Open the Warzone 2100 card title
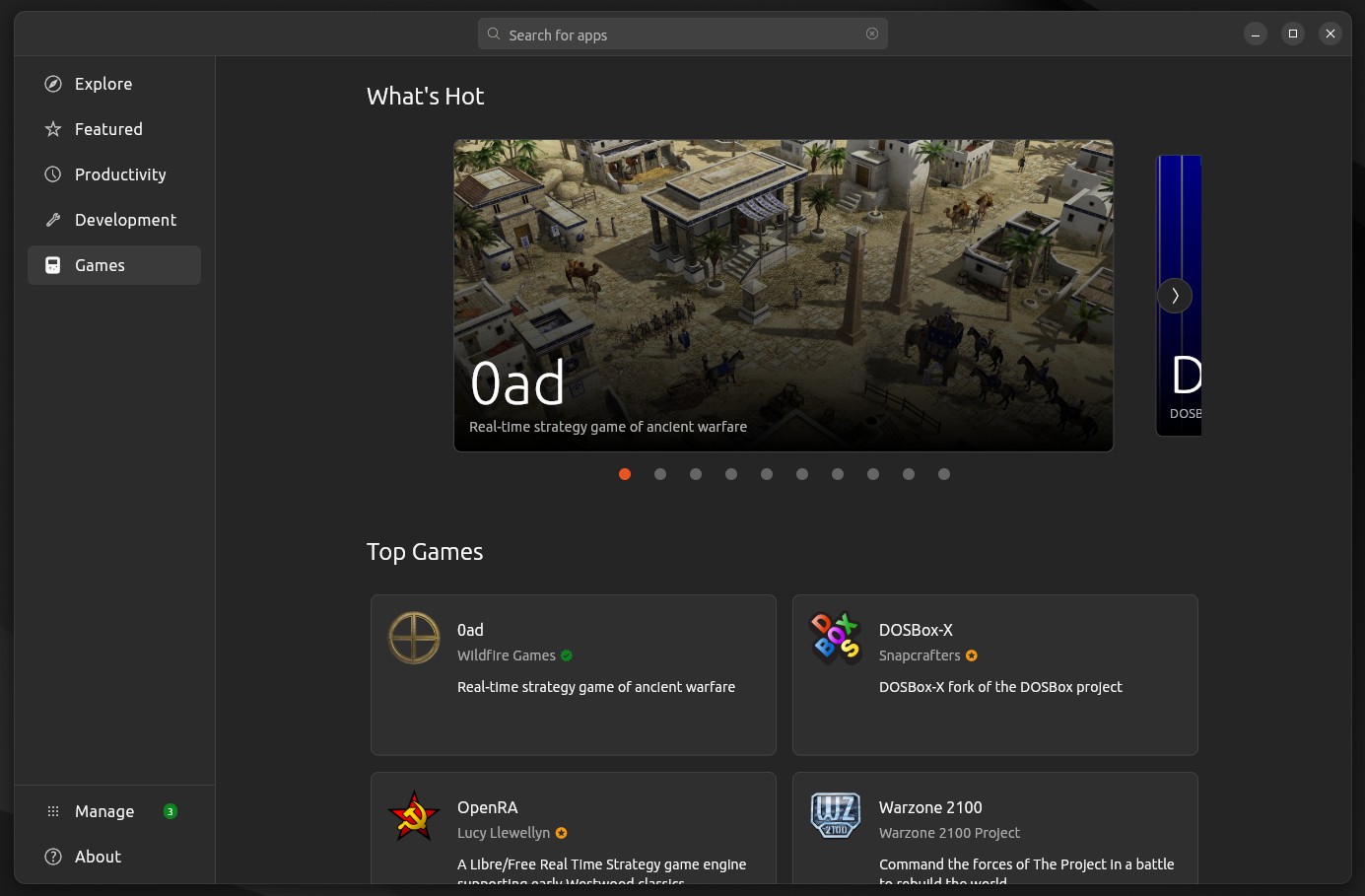 pos(930,807)
